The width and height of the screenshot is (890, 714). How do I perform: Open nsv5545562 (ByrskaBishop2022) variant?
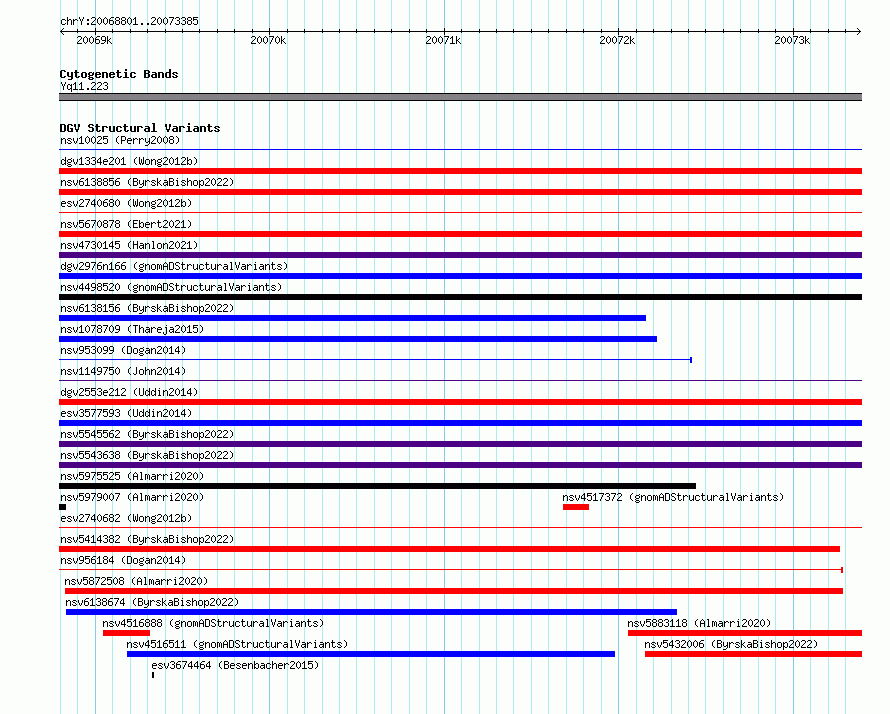[x=147, y=434]
